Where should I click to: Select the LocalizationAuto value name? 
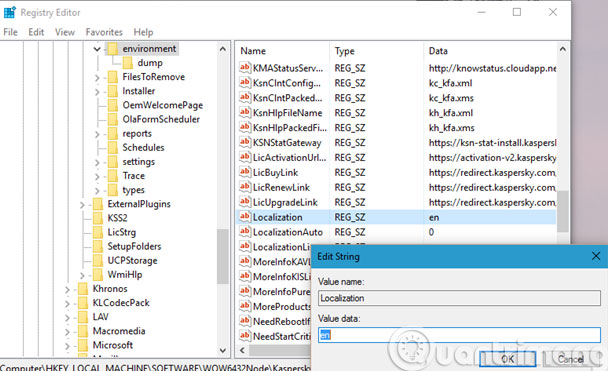[288, 232]
